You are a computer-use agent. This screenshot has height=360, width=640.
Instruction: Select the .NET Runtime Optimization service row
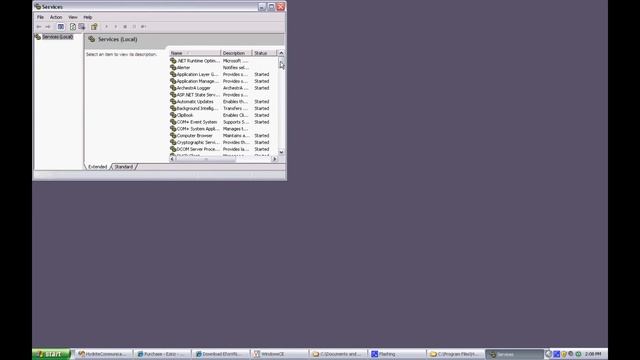tap(223, 61)
